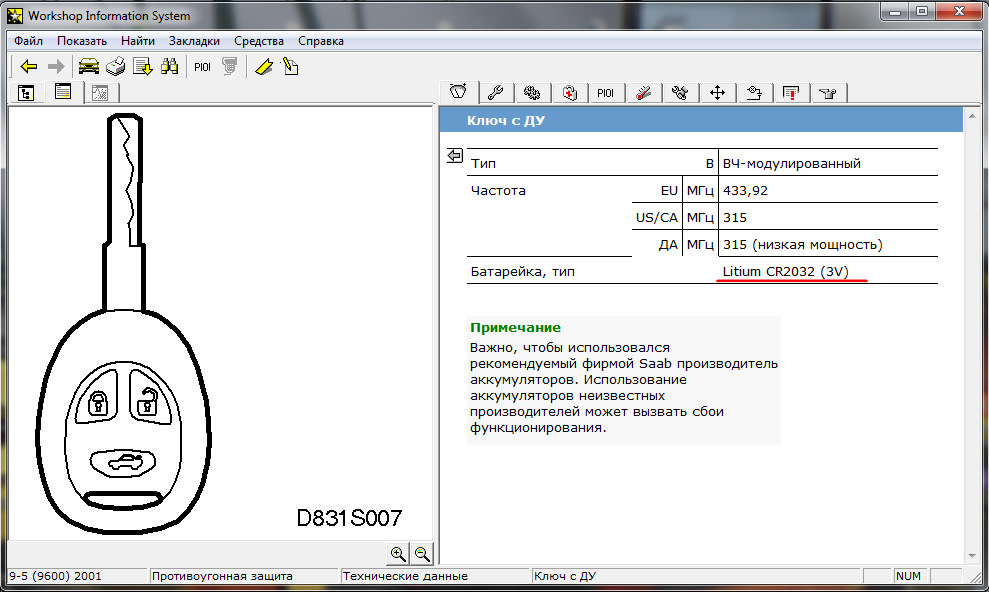
Task: Click the back arrow icon beside the table
Action: point(455,156)
